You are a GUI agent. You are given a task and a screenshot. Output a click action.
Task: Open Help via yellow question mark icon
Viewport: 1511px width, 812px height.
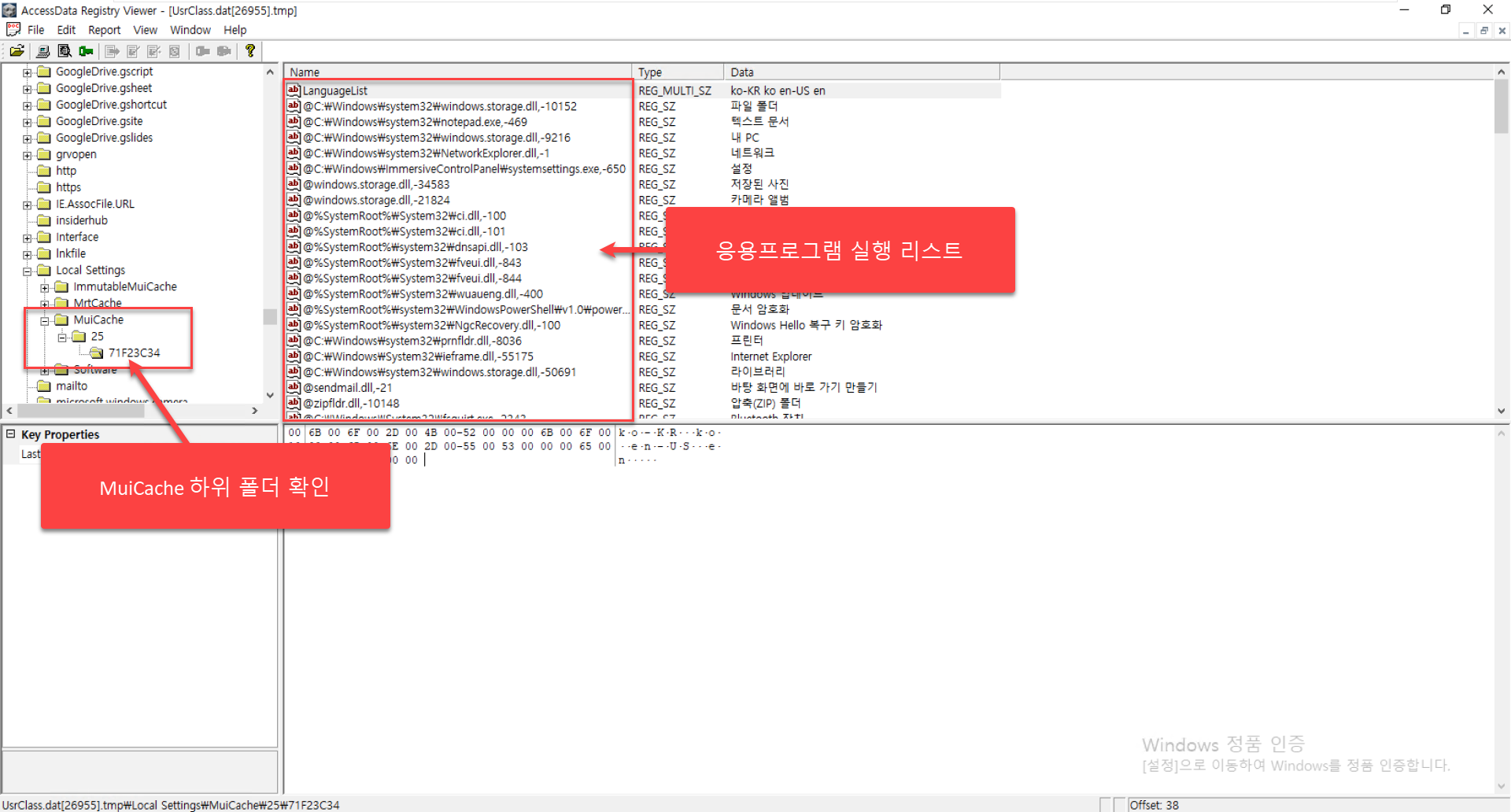click(x=250, y=51)
